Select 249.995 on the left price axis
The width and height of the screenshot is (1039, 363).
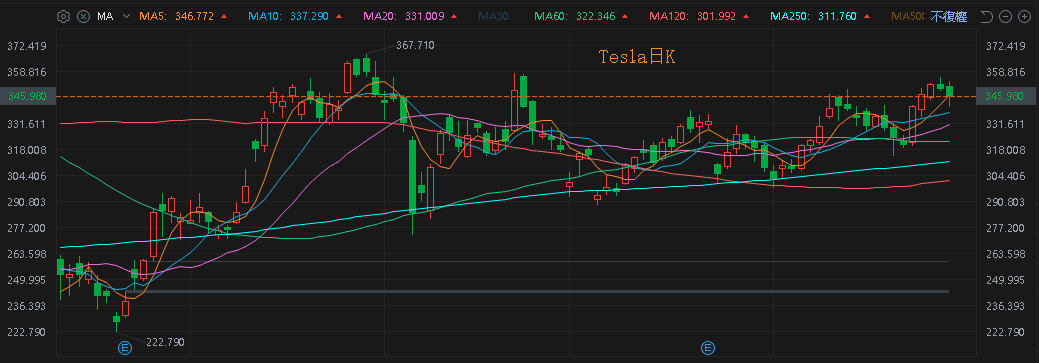click(x=27, y=280)
